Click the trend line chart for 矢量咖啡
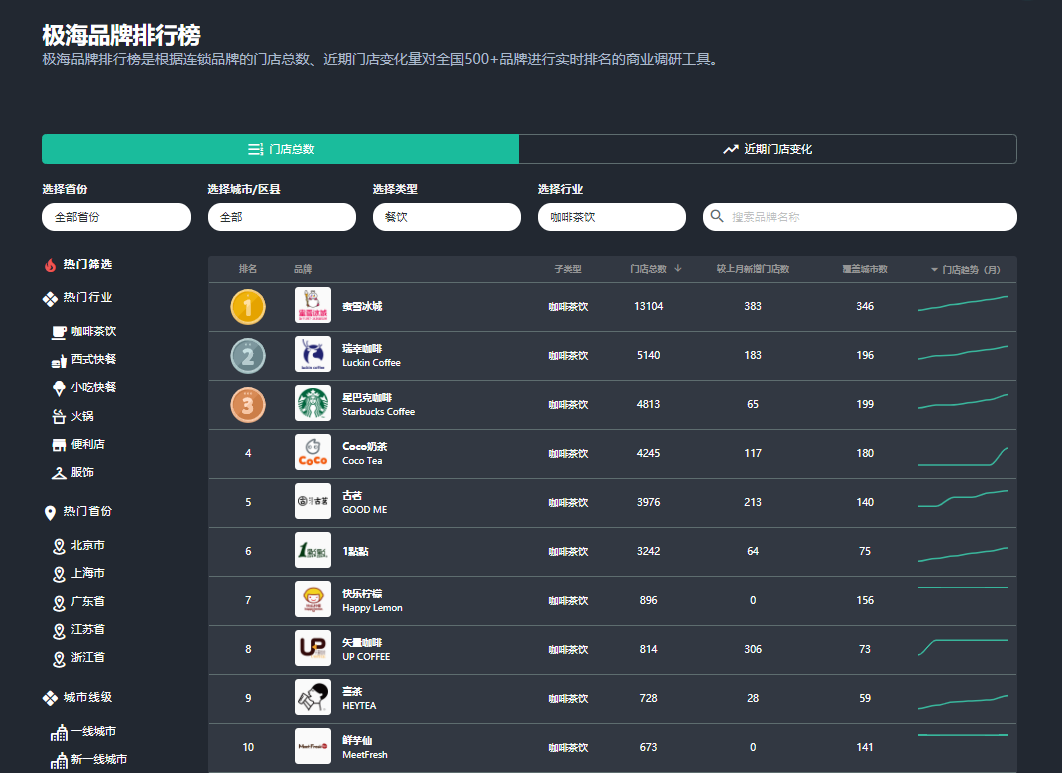Screen dimensions: 1062x773 coord(962,648)
